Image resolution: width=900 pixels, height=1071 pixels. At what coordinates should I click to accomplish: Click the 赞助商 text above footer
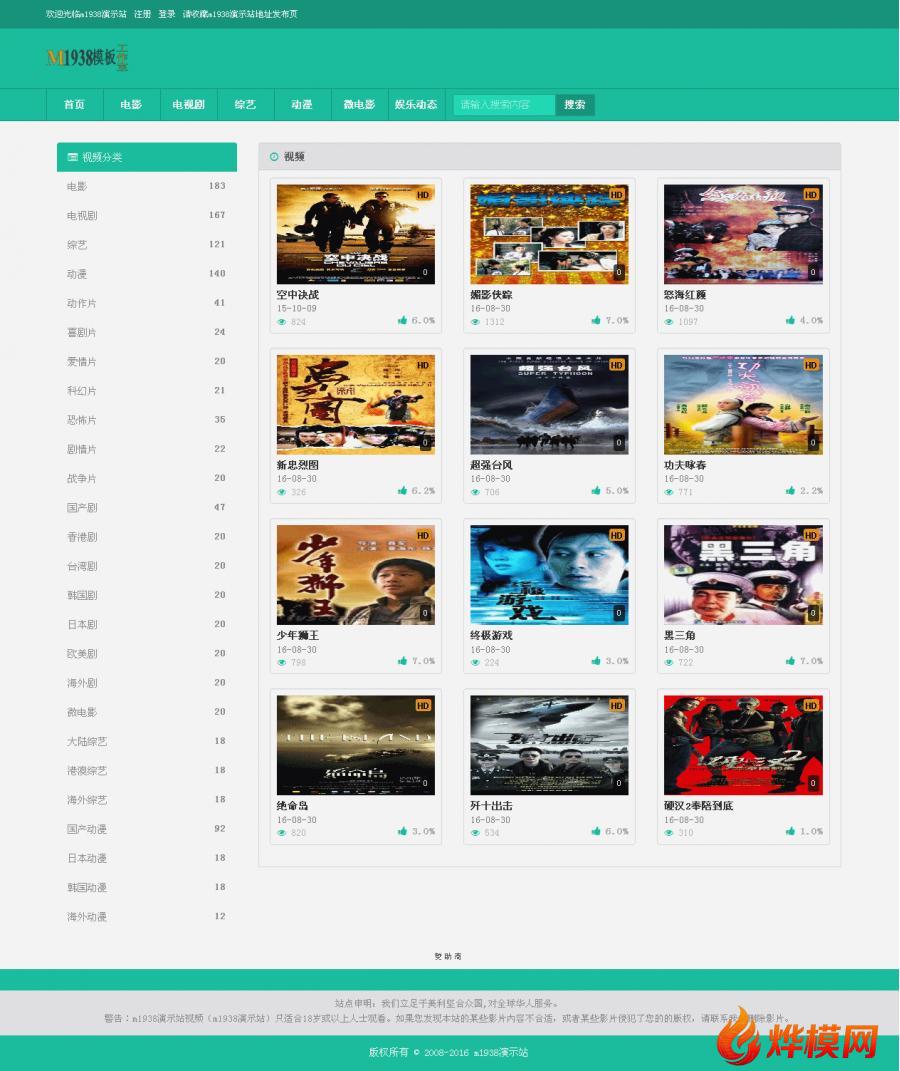[448, 956]
